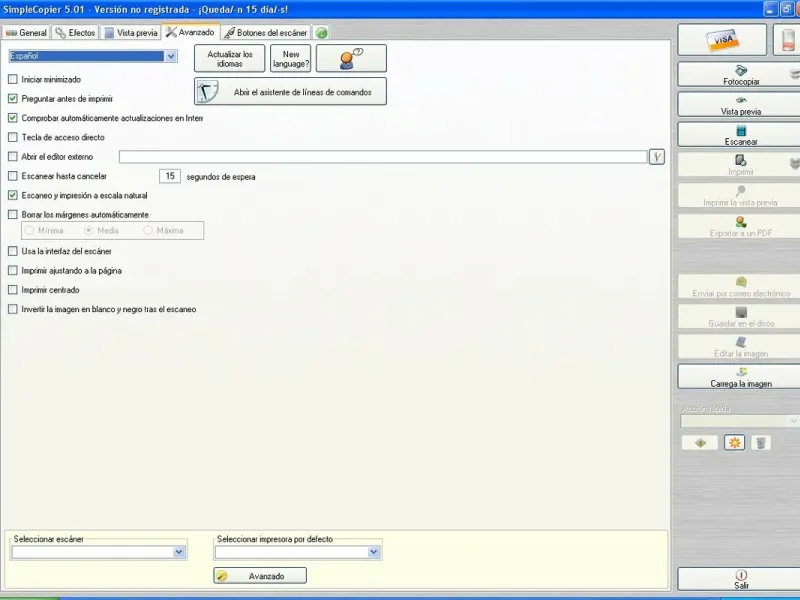
Task: Open the Vista previa tab
Action: click(131, 33)
